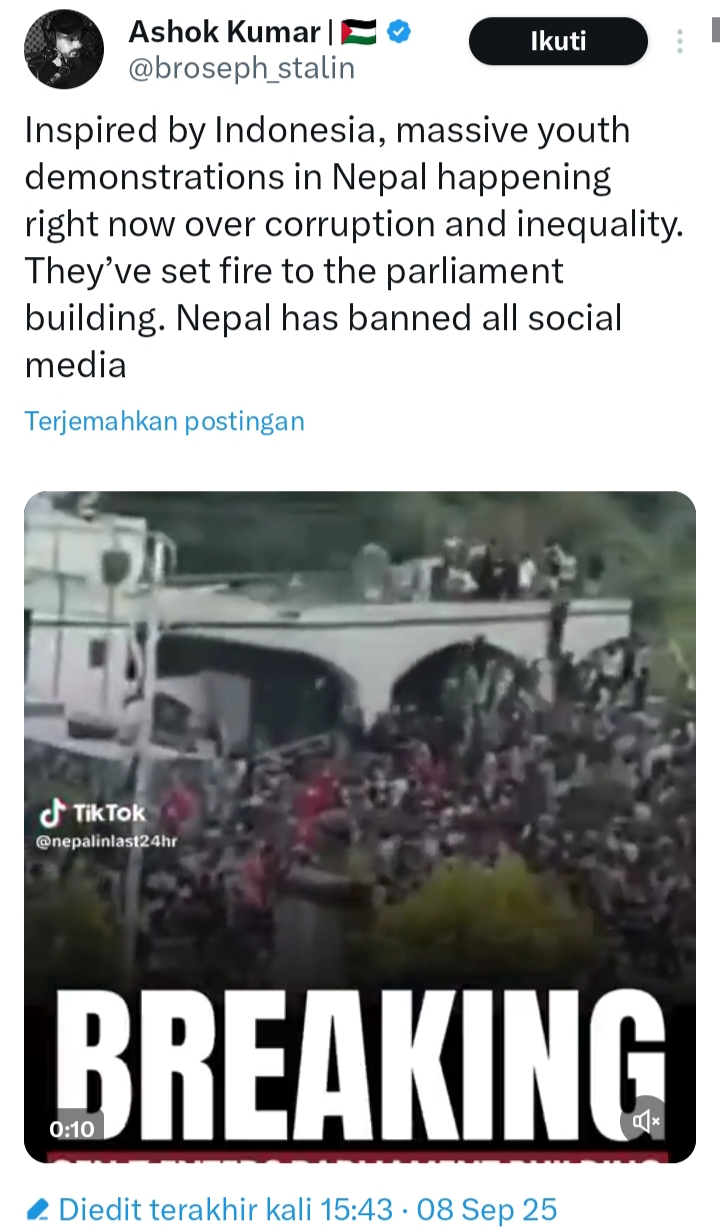Open Ashok Kumar's profile avatar
The image size is (720, 1229).
tap(63, 49)
